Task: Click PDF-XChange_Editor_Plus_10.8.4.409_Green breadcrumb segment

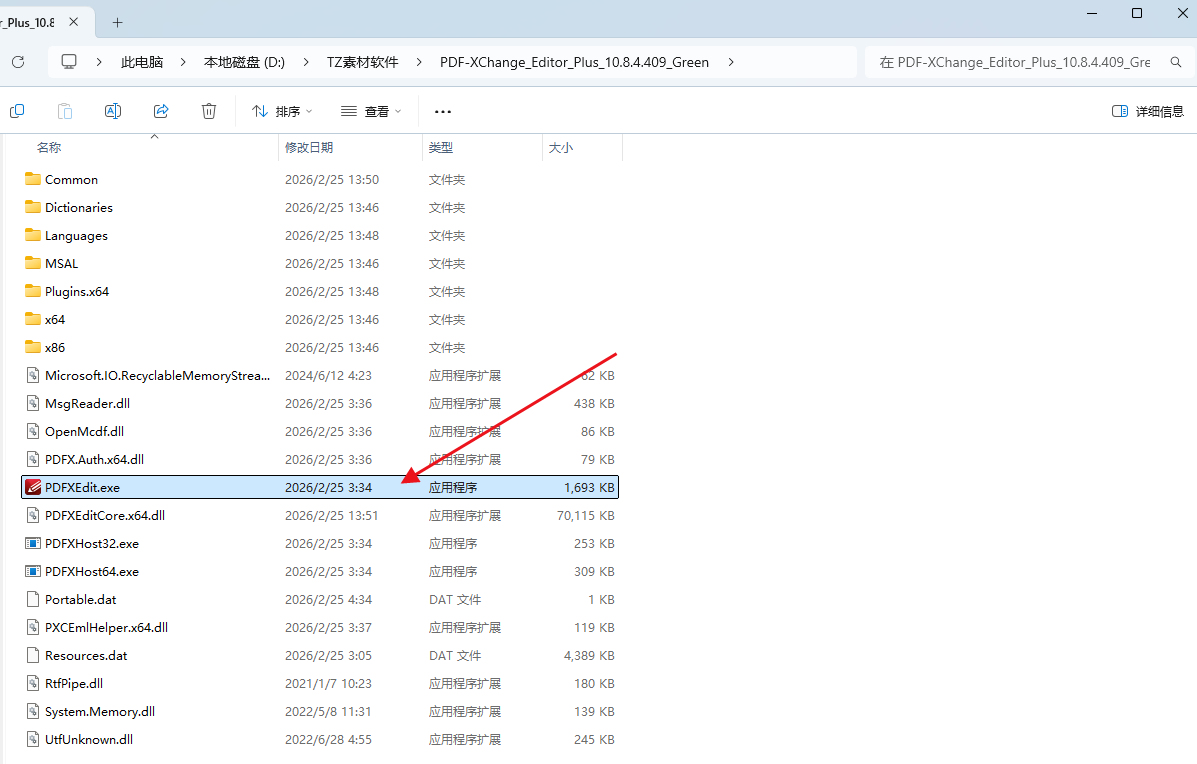Action: point(574,62)
